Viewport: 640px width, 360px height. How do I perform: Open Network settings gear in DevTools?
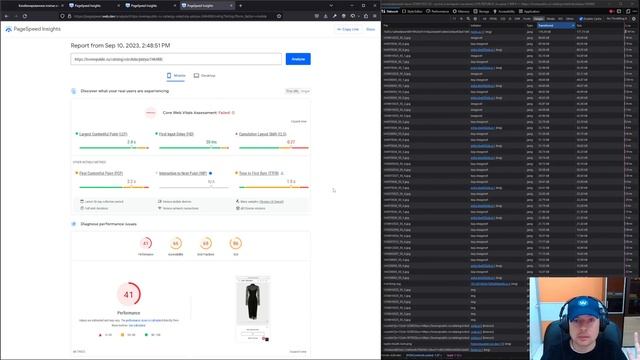[x=634, y=19]
